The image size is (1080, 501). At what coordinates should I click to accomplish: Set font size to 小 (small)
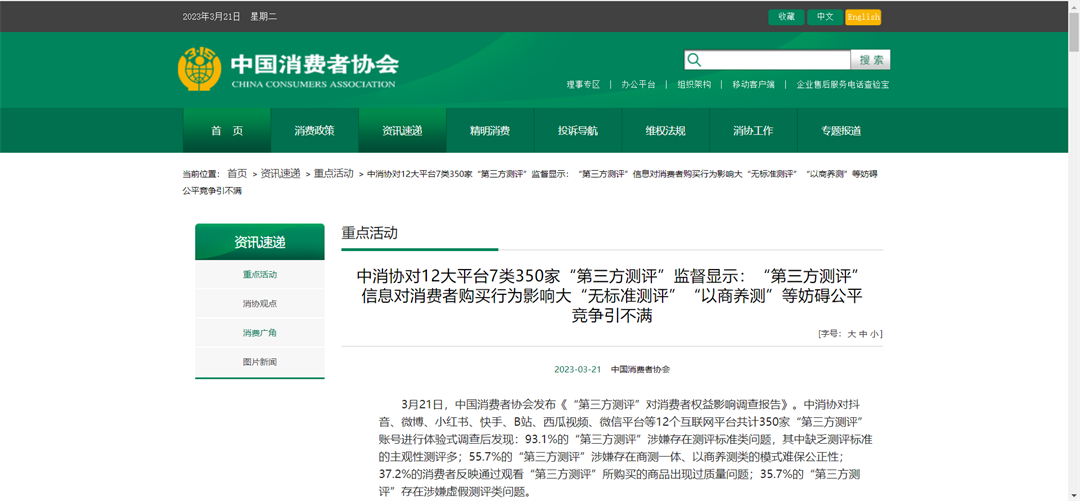(x=876, y=334)
